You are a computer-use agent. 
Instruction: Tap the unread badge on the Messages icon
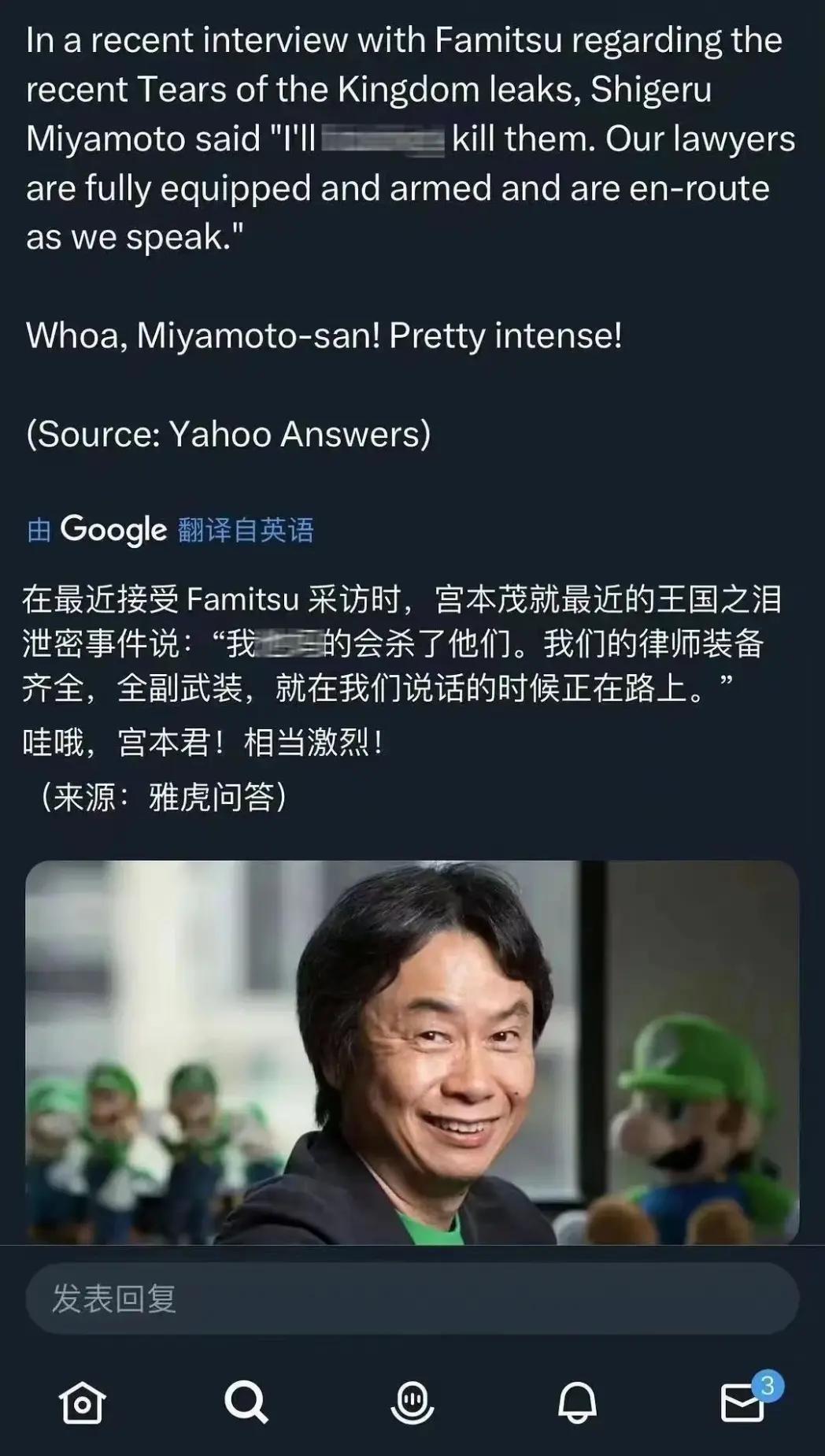tap(768, 1386)
